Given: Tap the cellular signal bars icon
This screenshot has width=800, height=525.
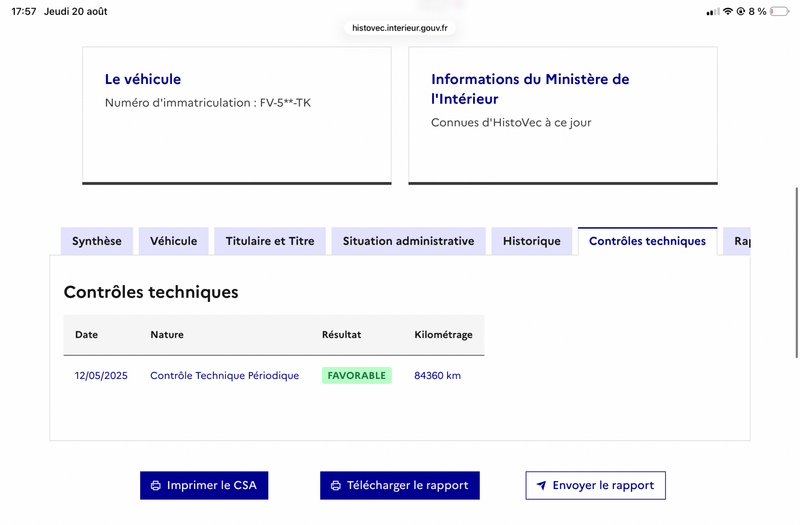Looking at the screenshot, I should [713, 12].
